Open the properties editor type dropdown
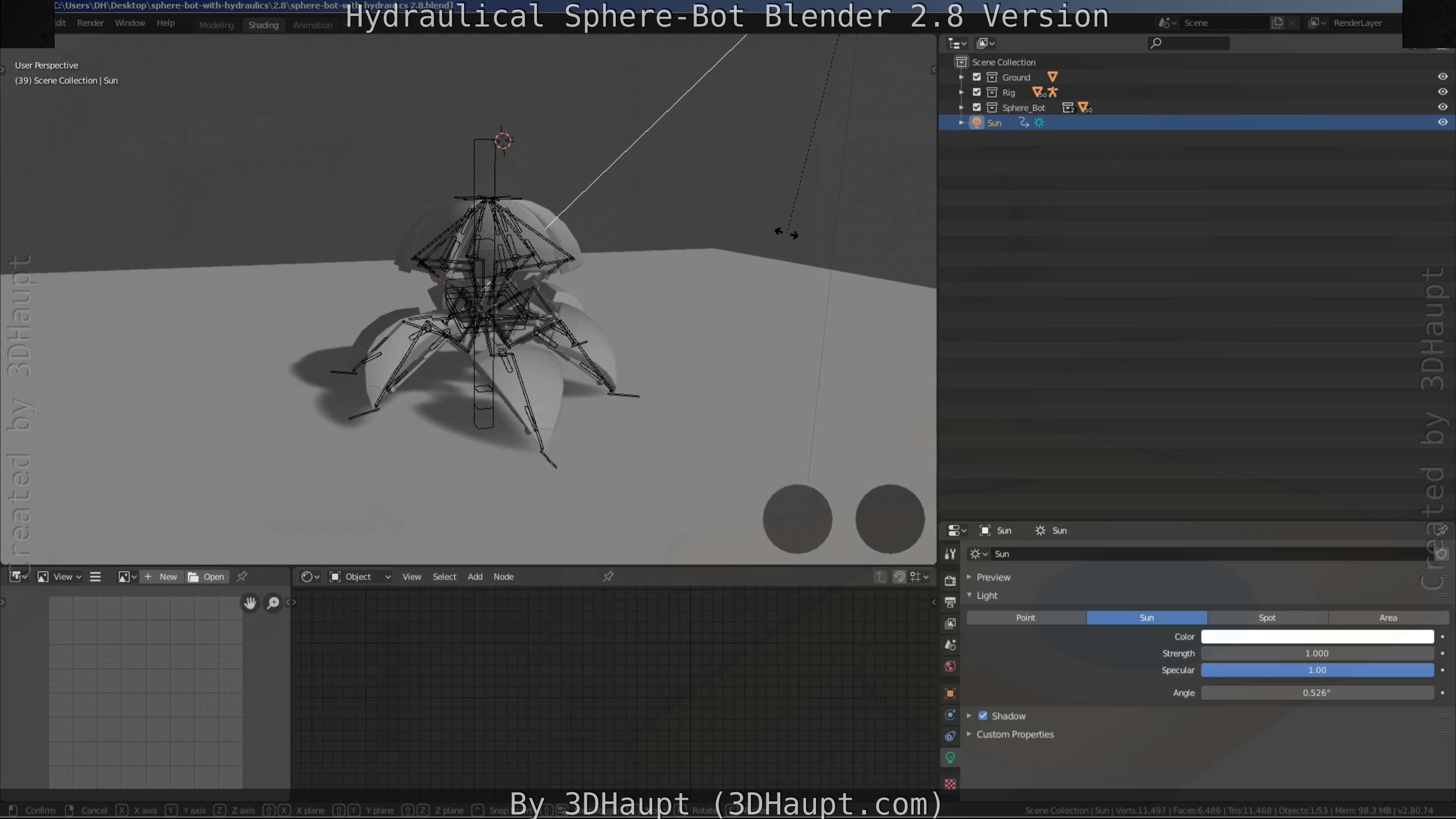The image size is (1456, 819). (x=956, y=530)
